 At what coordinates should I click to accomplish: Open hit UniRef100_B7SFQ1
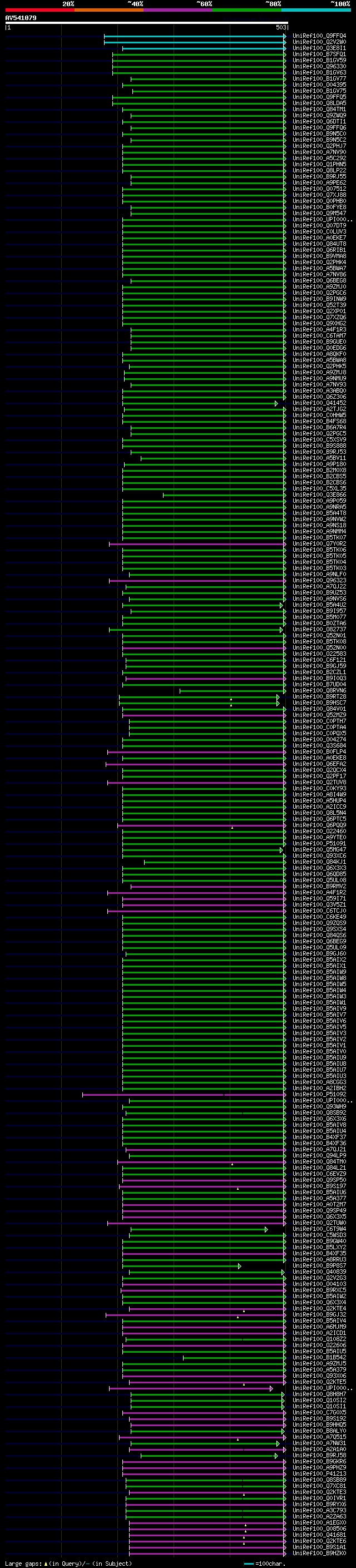pos(319,54)
